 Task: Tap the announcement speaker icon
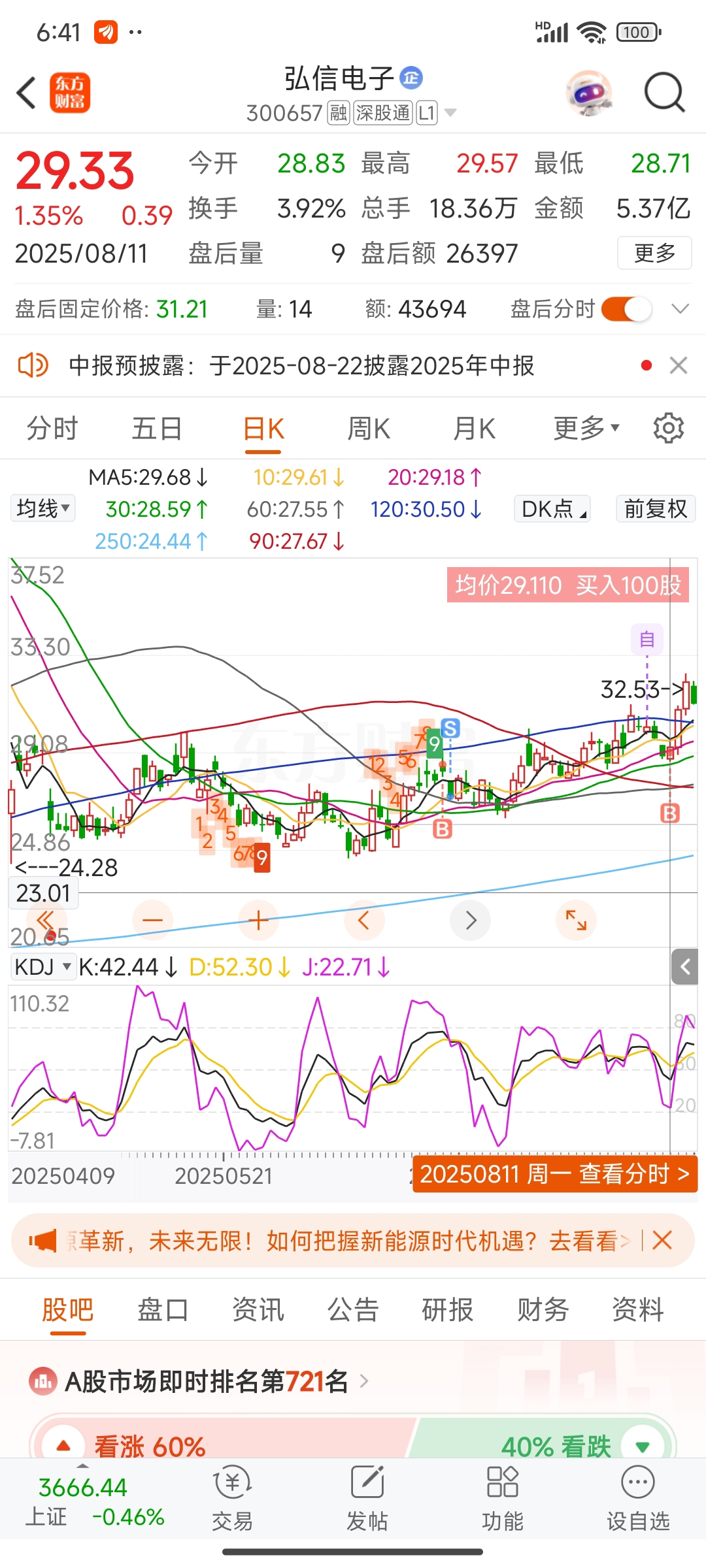pyautogui.click(x=33, y=365)
